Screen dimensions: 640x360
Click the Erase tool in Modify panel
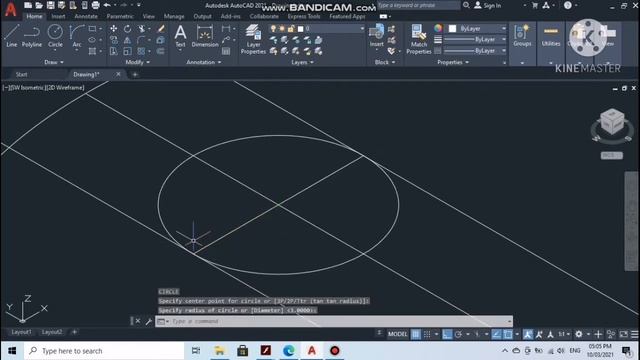(x=161, y=29)
